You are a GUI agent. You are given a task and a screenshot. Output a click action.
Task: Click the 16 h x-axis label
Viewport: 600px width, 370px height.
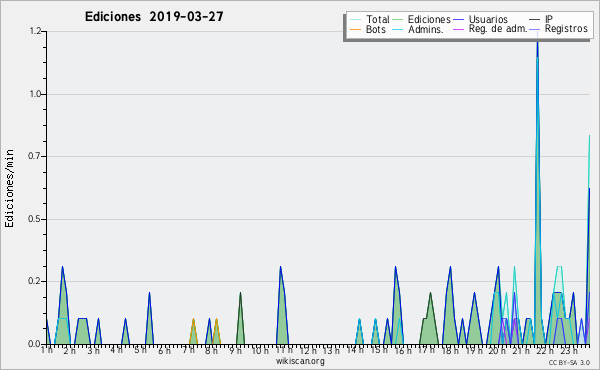403,350
